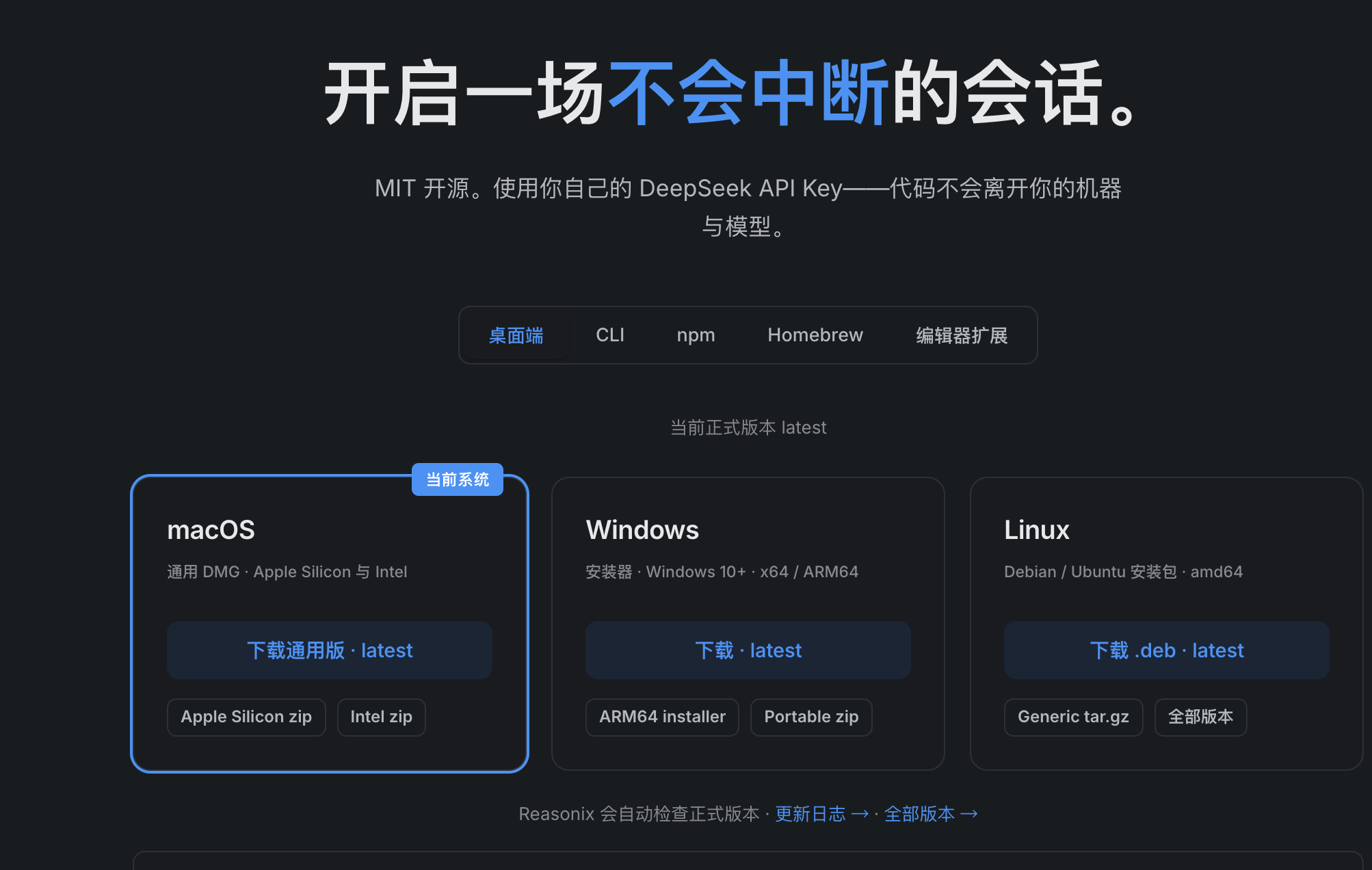Click the 当前系统 badge on macOS card
The image size is (1372, 870).
click(458, 479)
